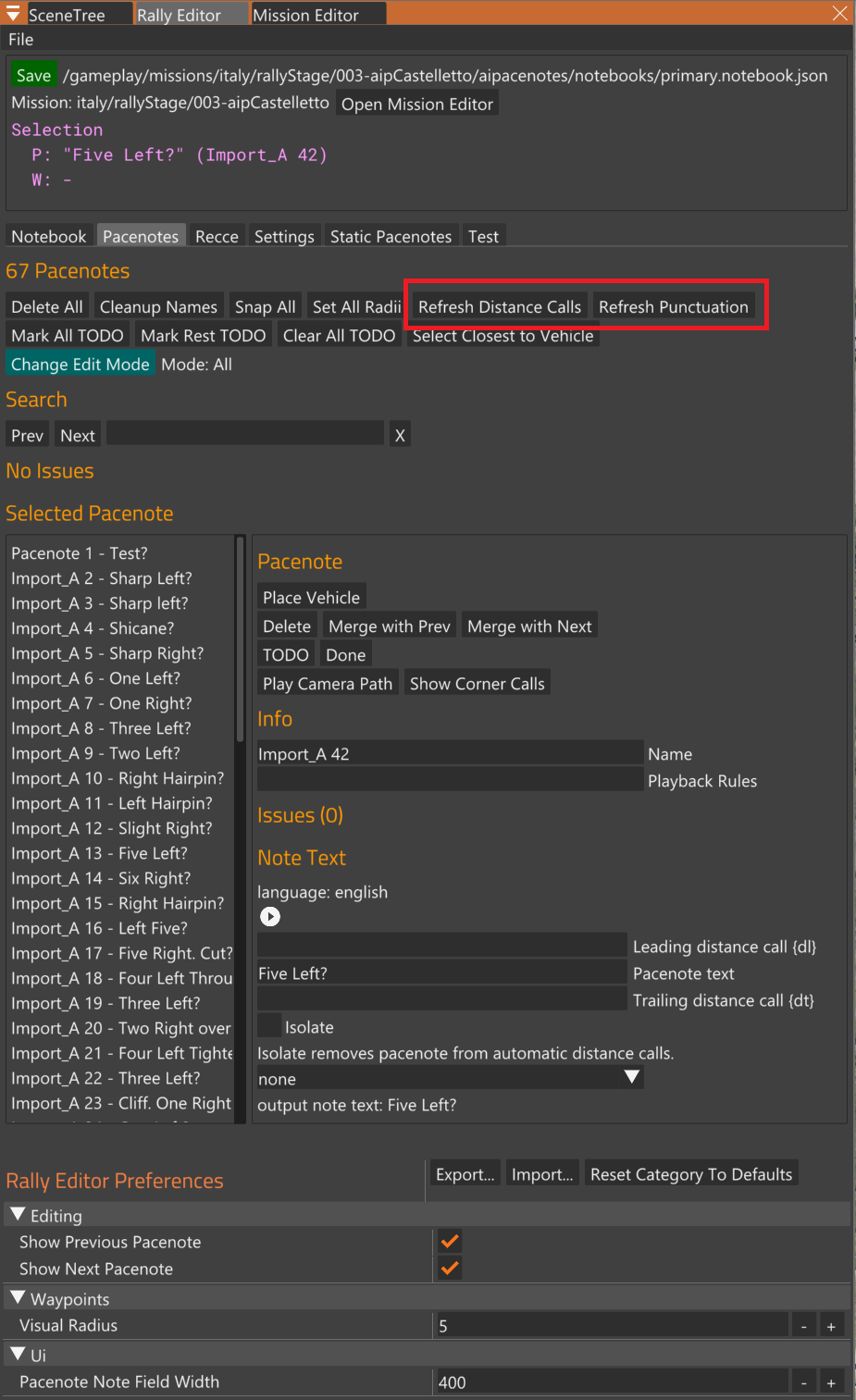Image resolution: width=856 pixels, height=1400 pixels.
Task: Uncheck Show Next Pacenote
Action: pyautogui.click(x=450, y=1269)
